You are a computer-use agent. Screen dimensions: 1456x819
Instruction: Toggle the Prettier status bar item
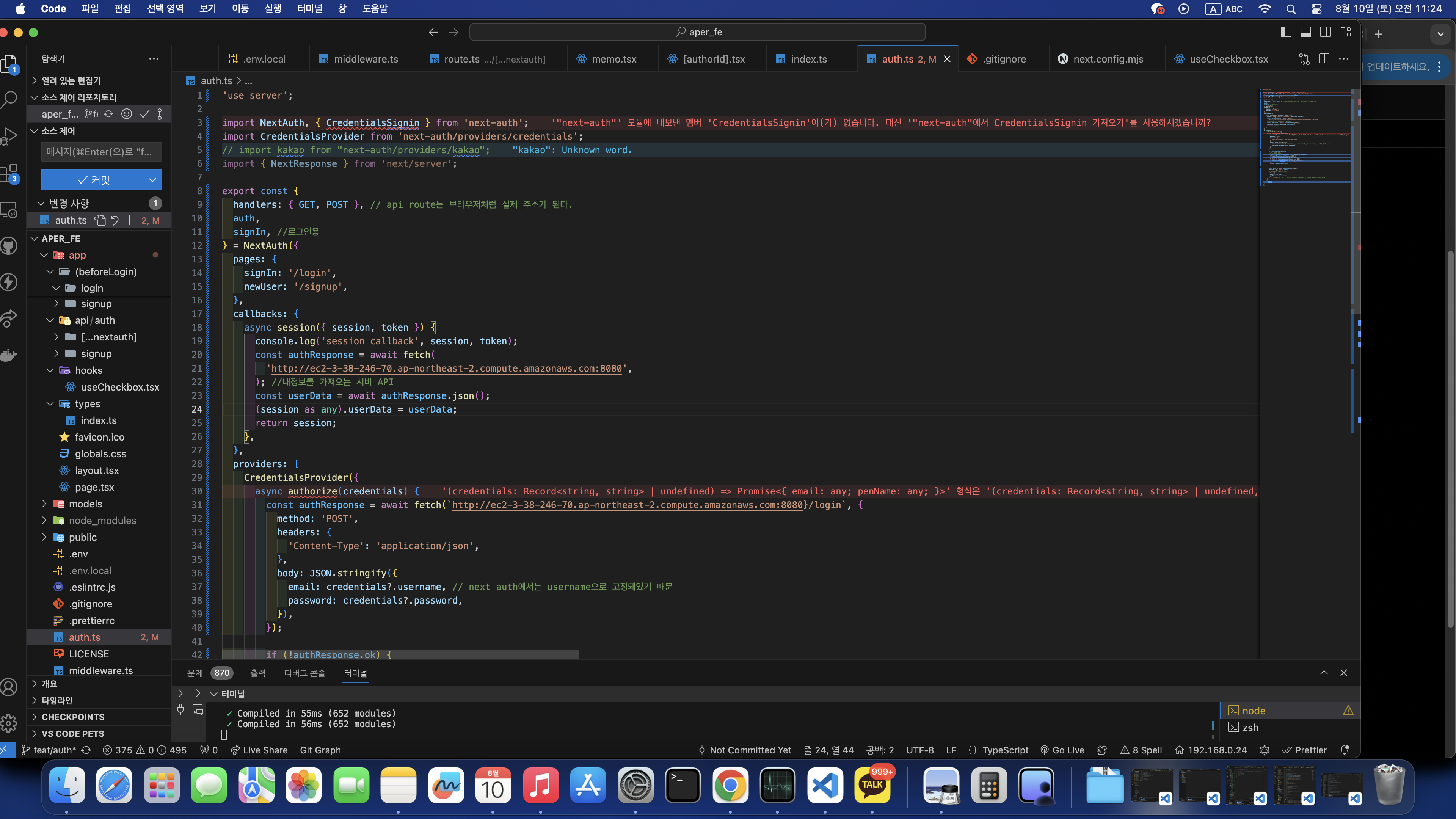(1304, 750)
